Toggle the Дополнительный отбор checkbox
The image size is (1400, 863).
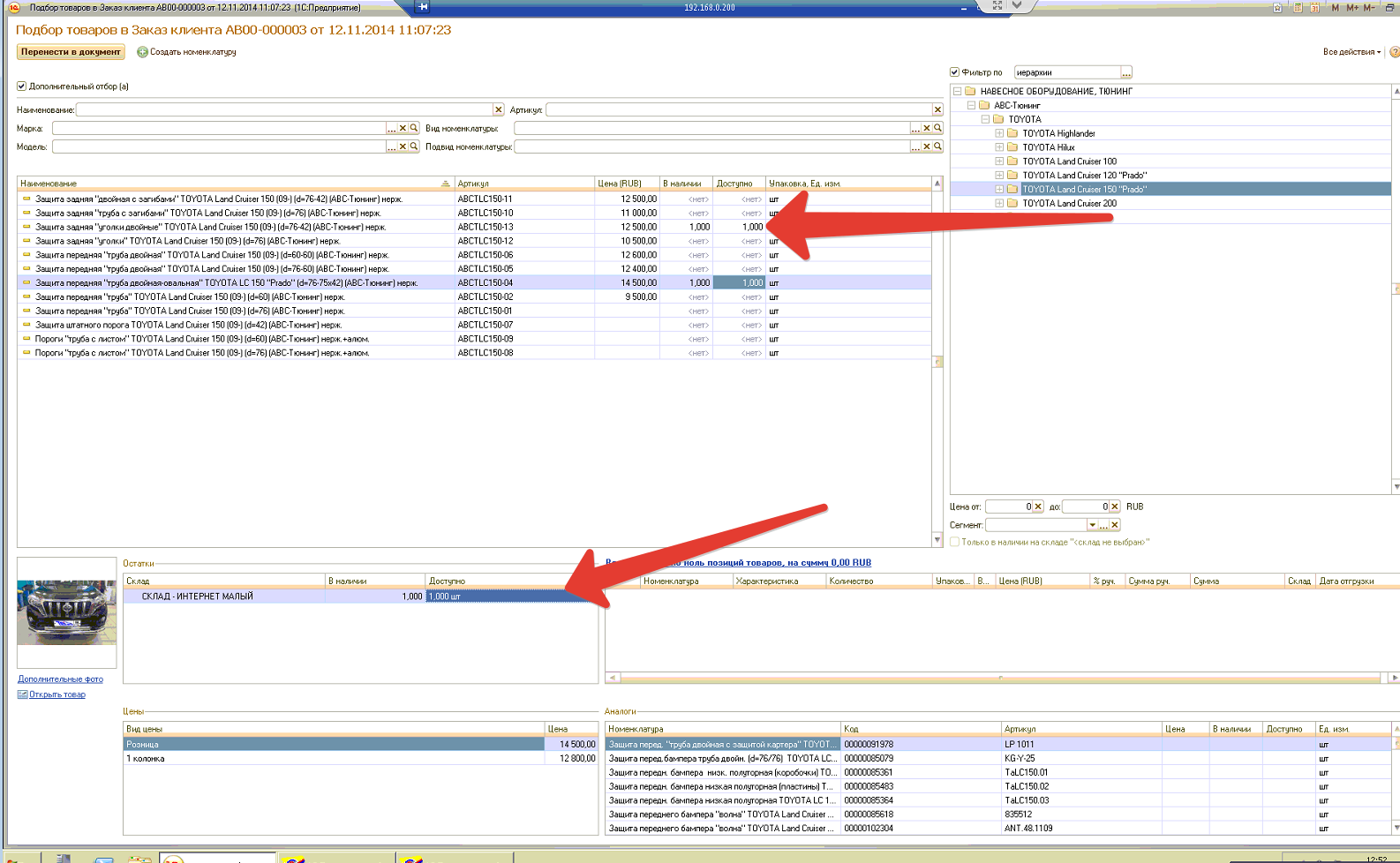point(22,86)
